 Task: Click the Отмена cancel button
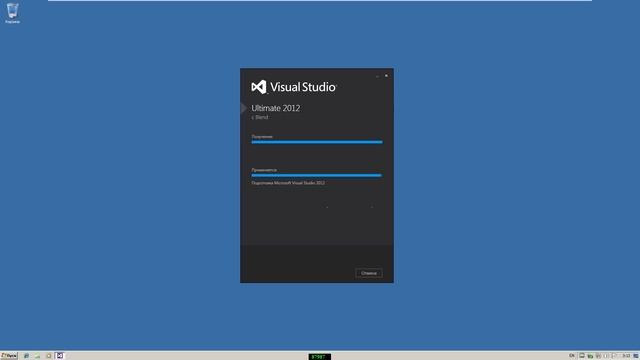point(369,273)
